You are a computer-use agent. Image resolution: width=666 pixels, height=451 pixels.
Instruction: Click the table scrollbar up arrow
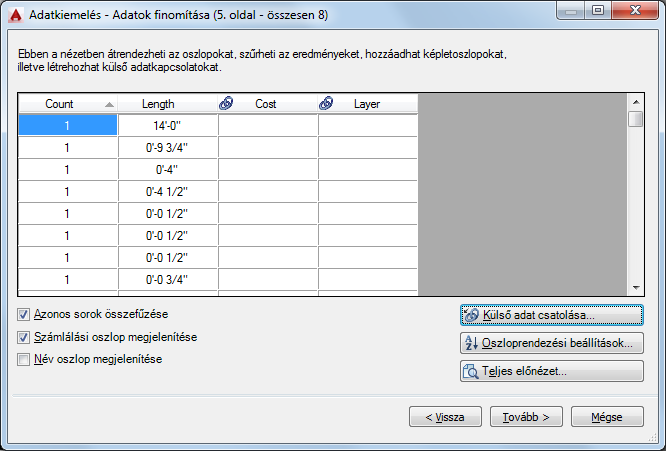pos(636,102)
